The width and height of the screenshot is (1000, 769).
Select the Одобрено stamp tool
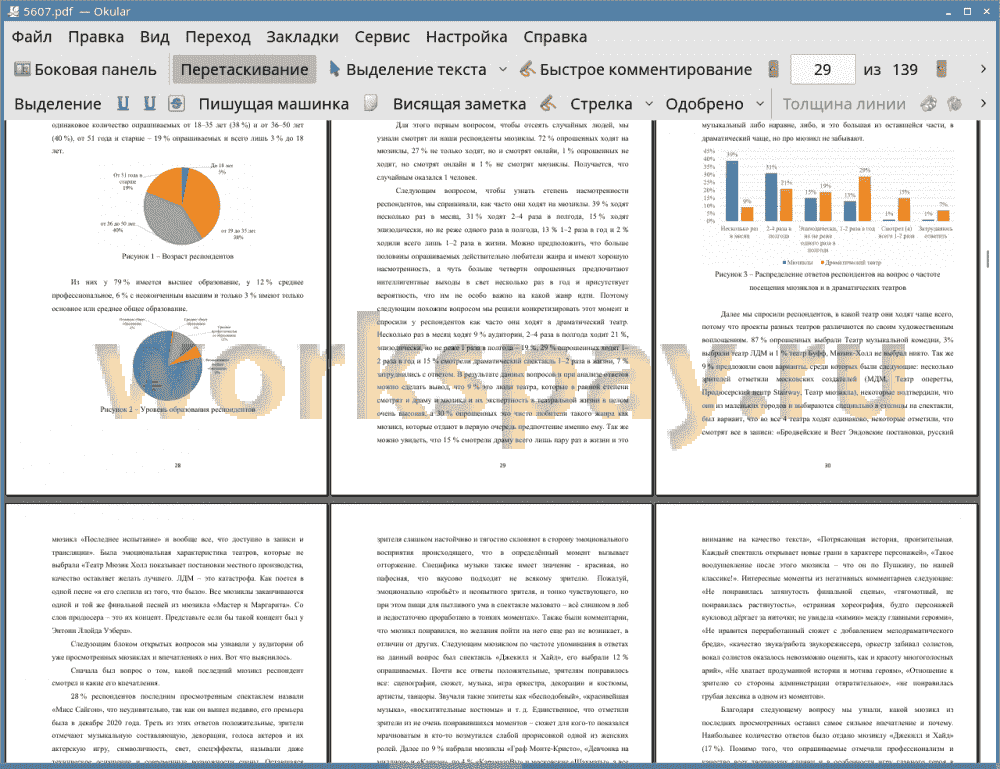[x=704, y=104]
